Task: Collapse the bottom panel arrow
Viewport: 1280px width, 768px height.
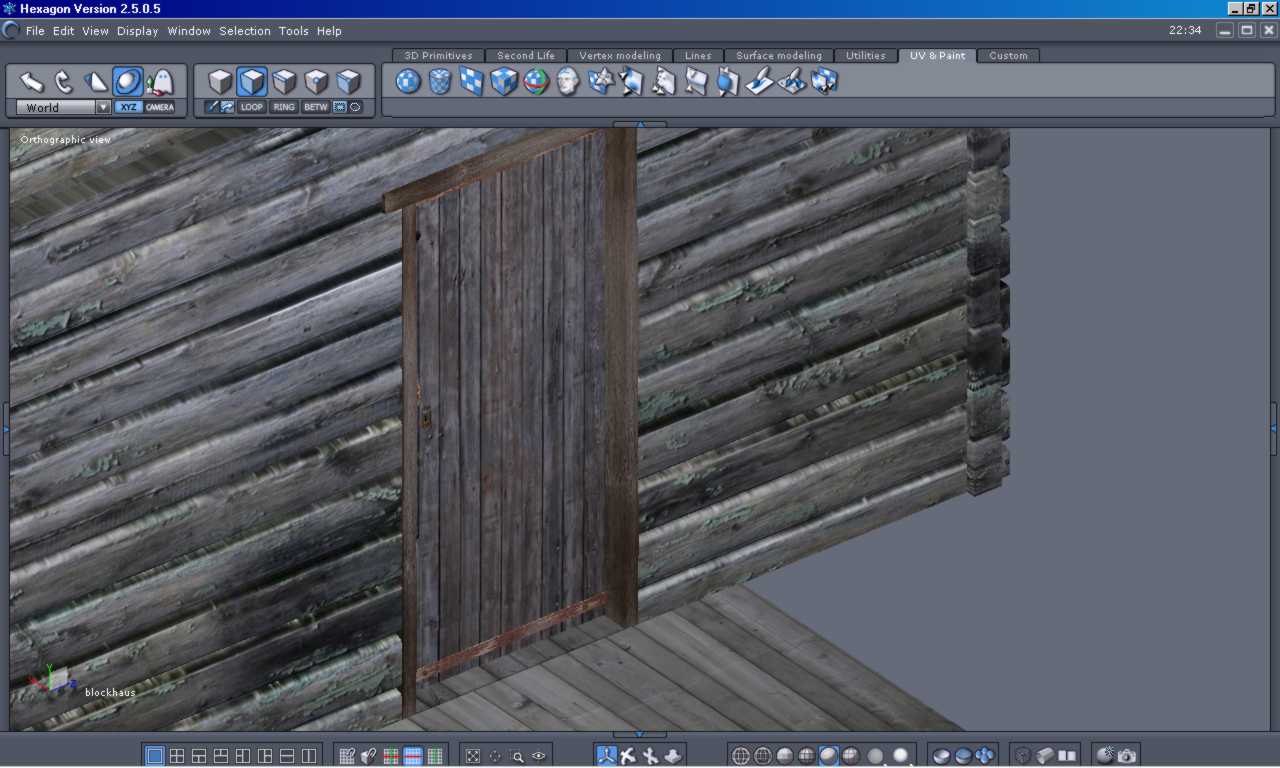Action: coord(639,734)
